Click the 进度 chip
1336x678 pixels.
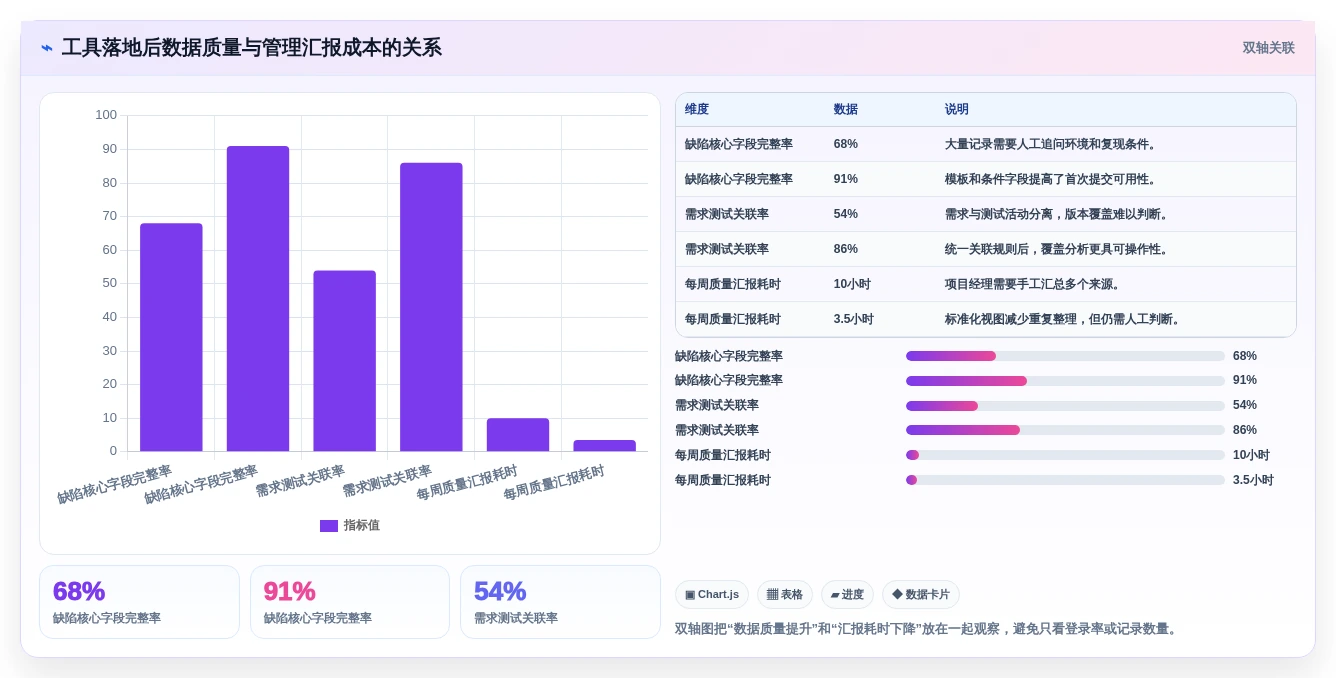point(847,595)
